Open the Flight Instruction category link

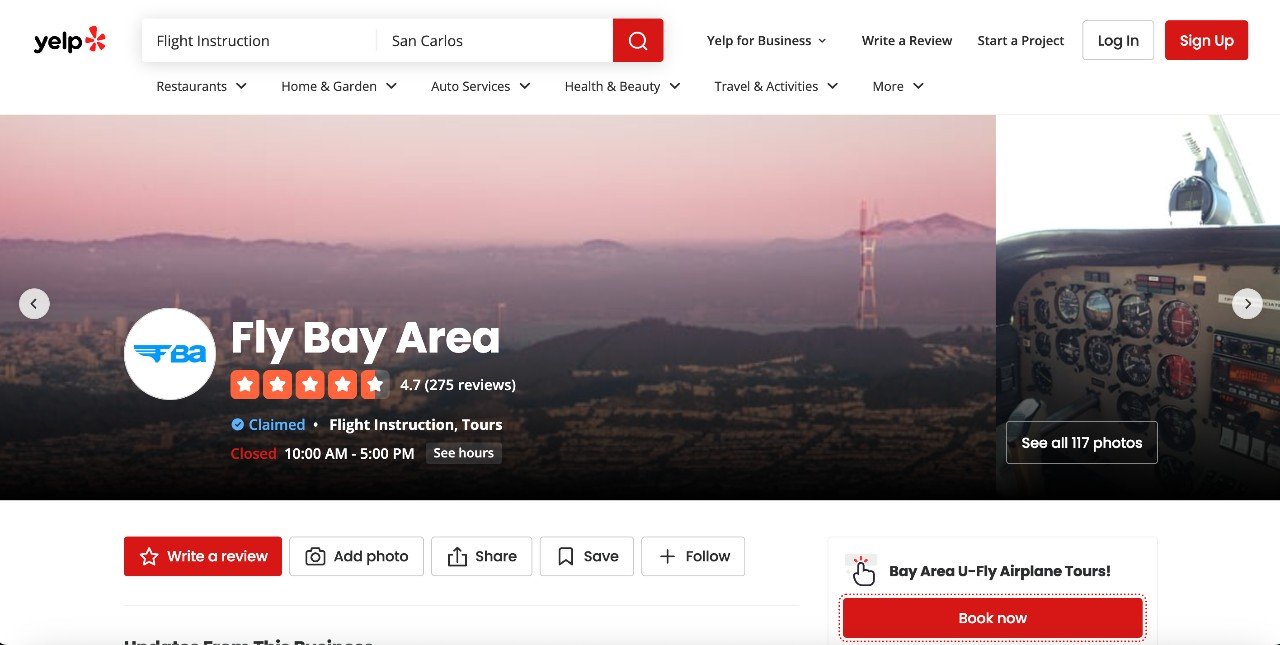pos(391,425)
